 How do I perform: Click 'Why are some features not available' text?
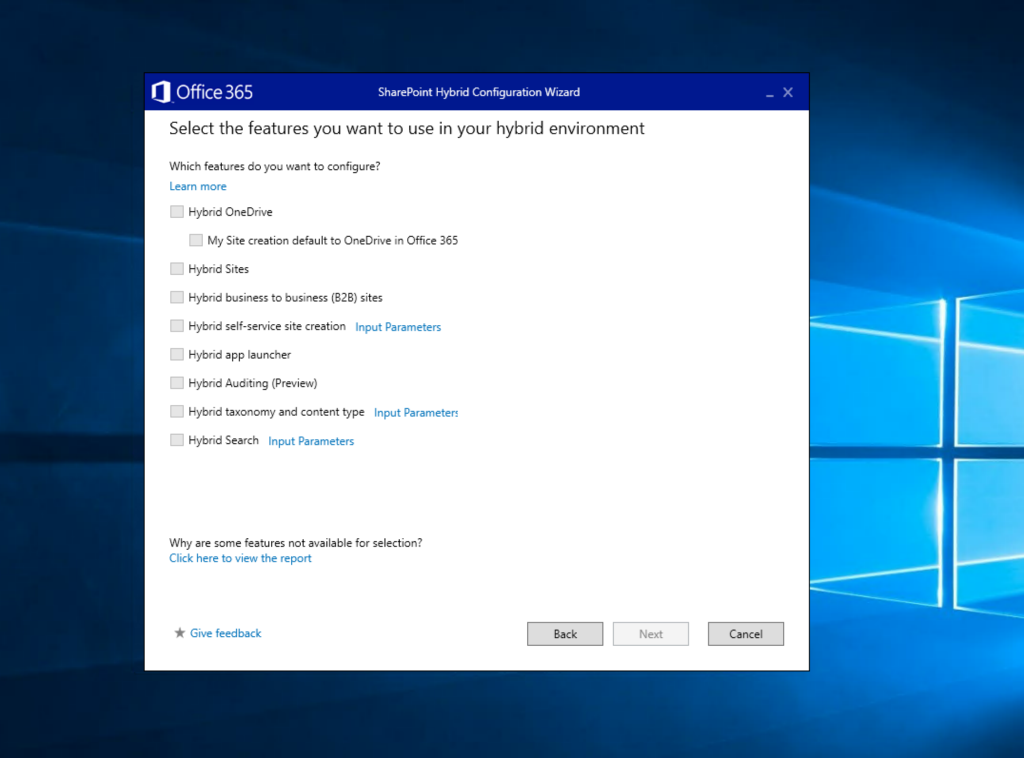(296, 543)
